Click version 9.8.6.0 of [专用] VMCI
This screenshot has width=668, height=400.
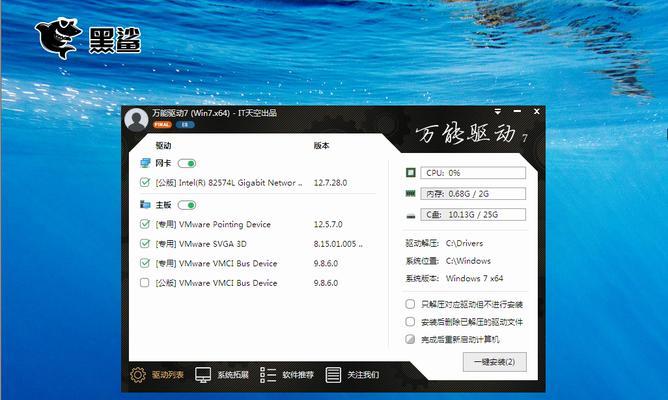pyautogui.click(x=326, y=264)
